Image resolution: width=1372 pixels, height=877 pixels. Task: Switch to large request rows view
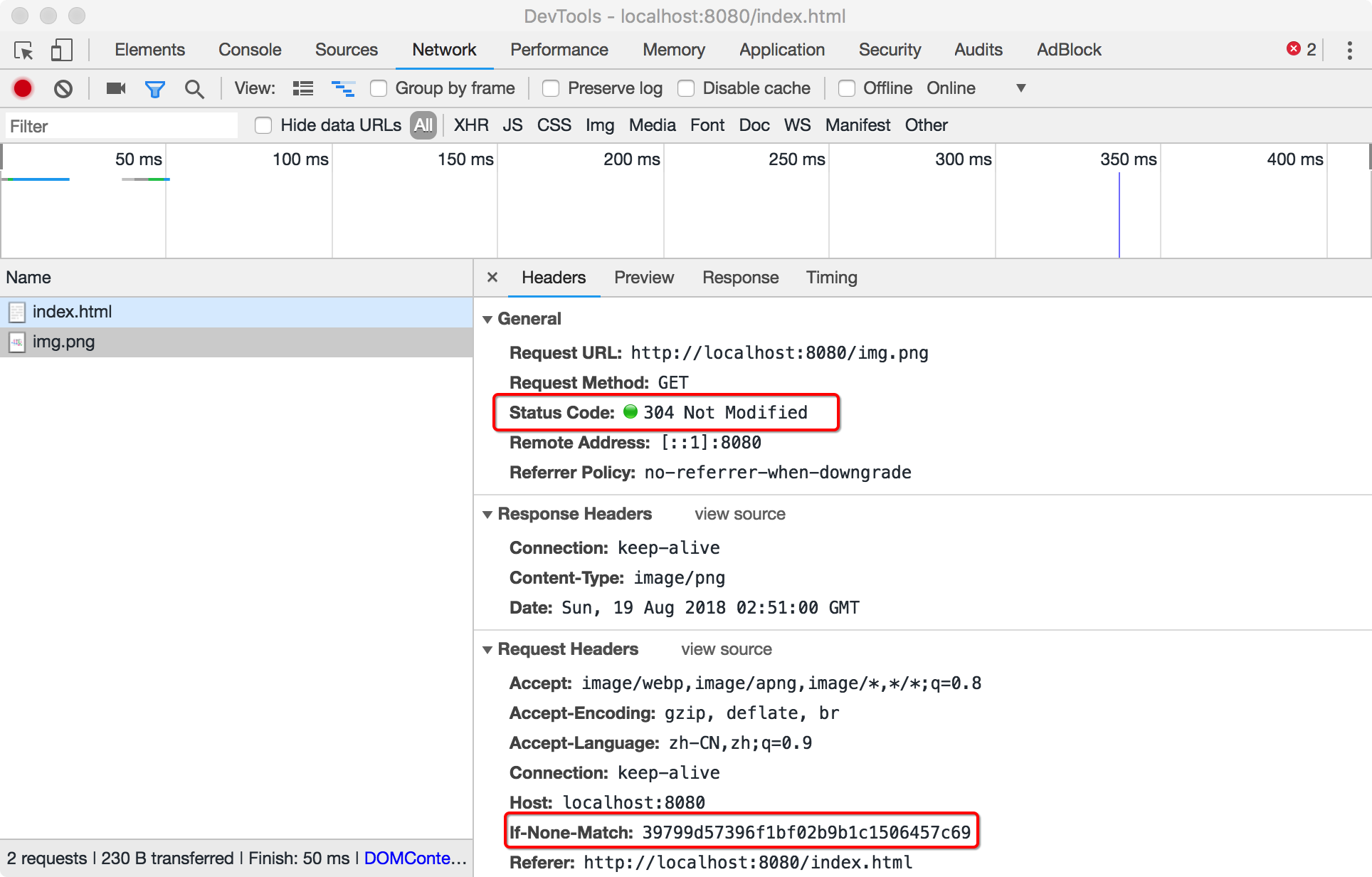pyautogui.click(x=303, y=88)
